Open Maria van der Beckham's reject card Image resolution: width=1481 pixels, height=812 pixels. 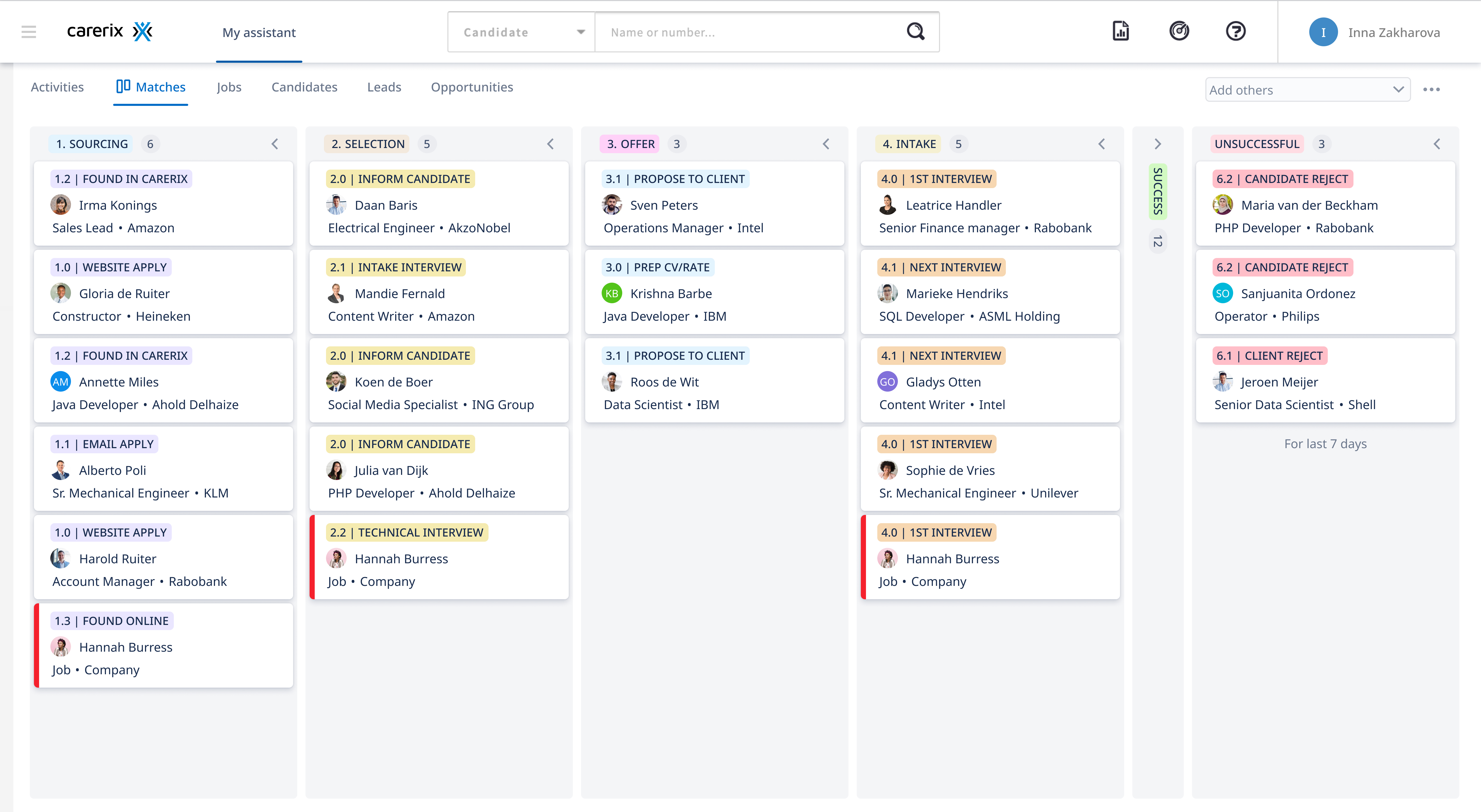click(x=1310, y=205)
